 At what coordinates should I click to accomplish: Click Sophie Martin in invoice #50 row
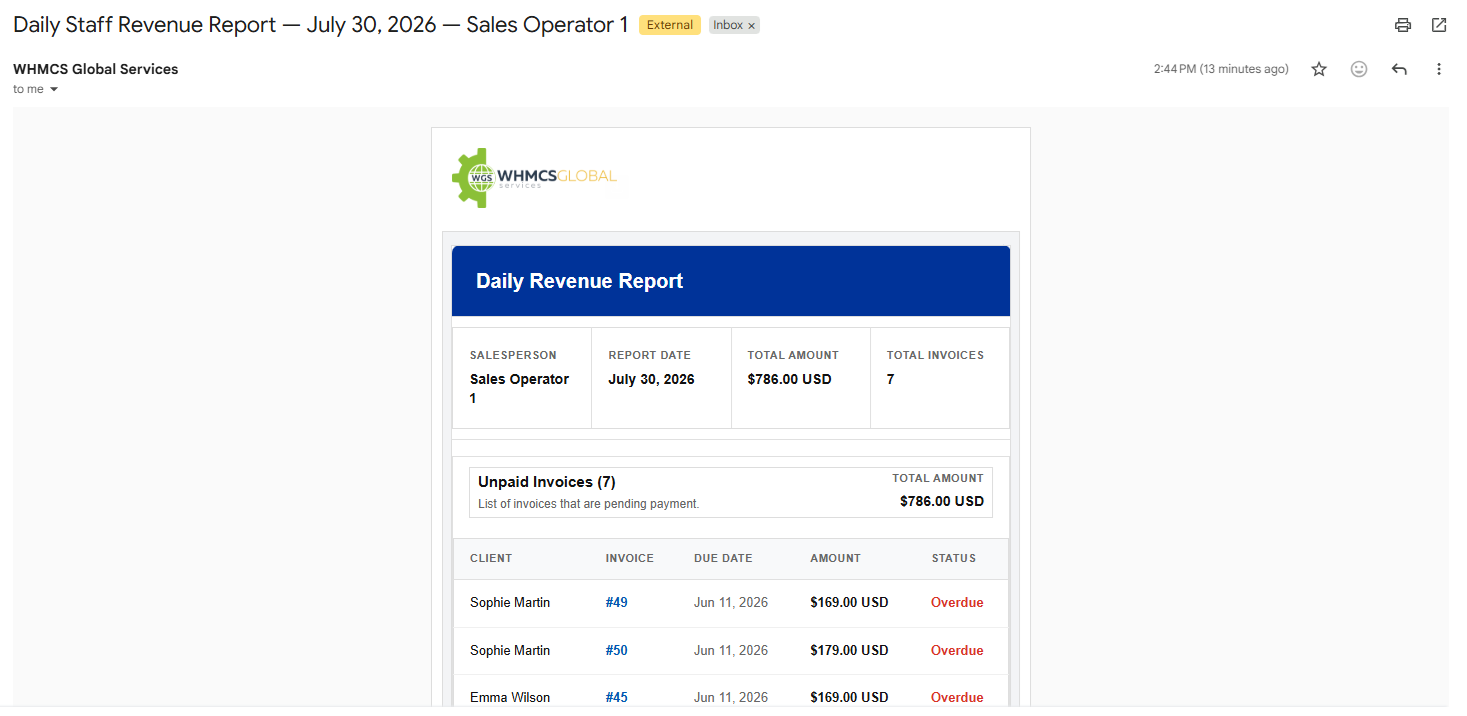point(510,651)
